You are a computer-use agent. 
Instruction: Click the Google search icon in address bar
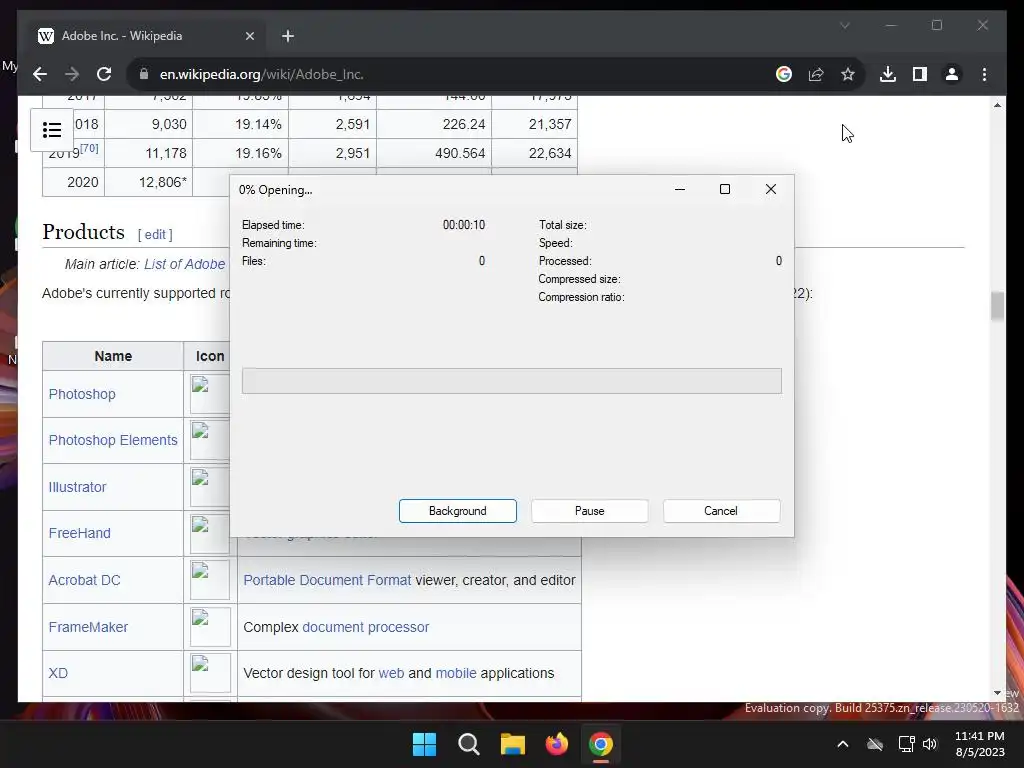[784, 74]
